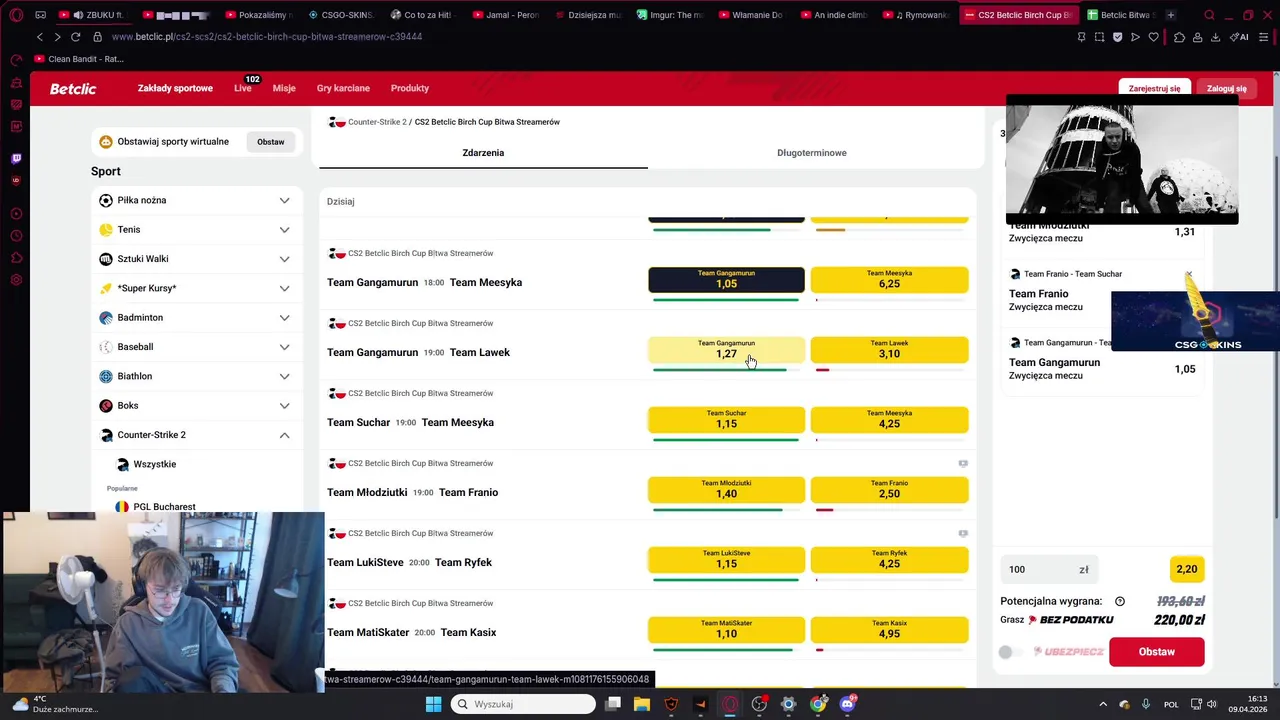Click the Counter-Strike 2 sport icon
The height and width of the screenshot is (720, 1280).
click(x=106, y=435)
